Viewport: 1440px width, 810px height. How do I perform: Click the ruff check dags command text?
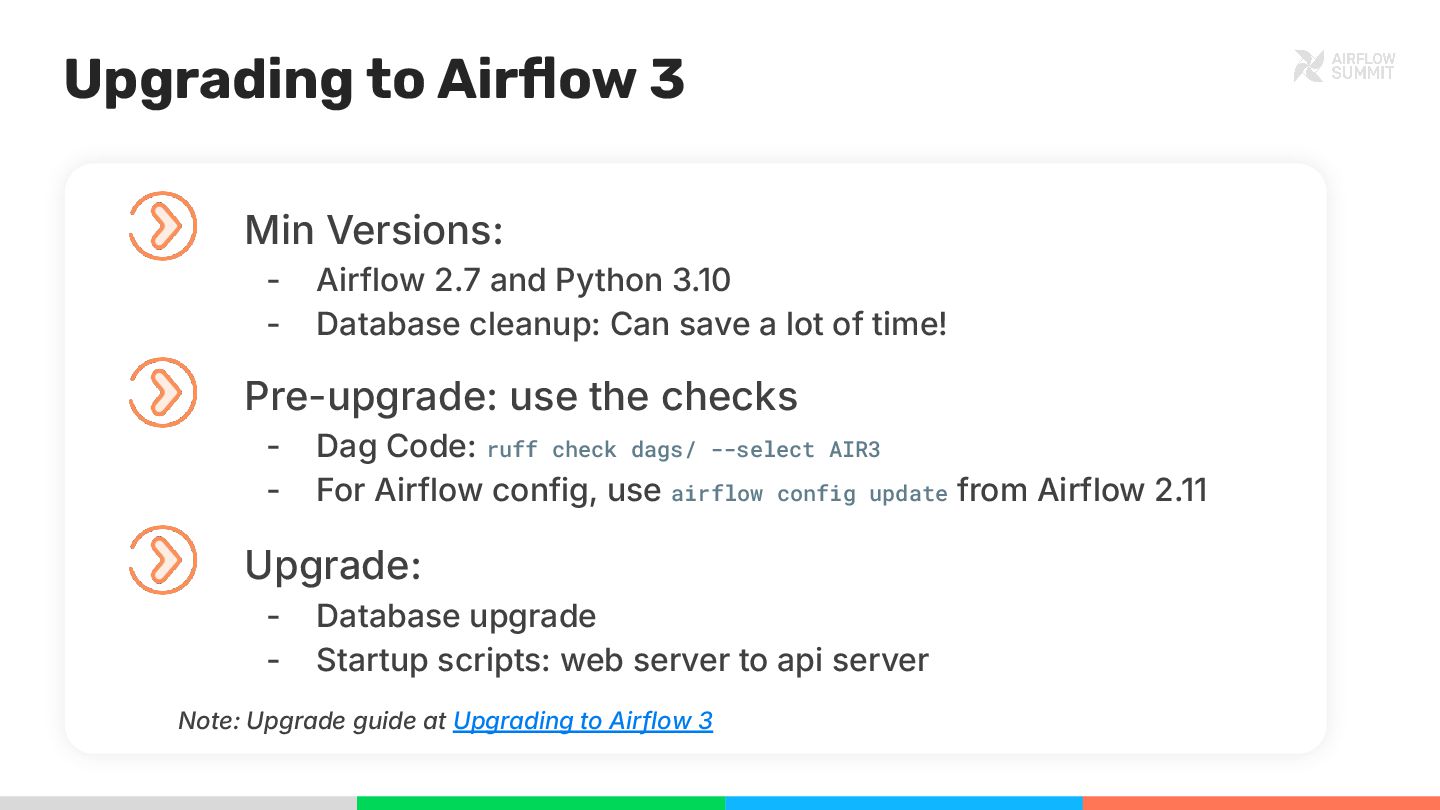pos(683,450)
